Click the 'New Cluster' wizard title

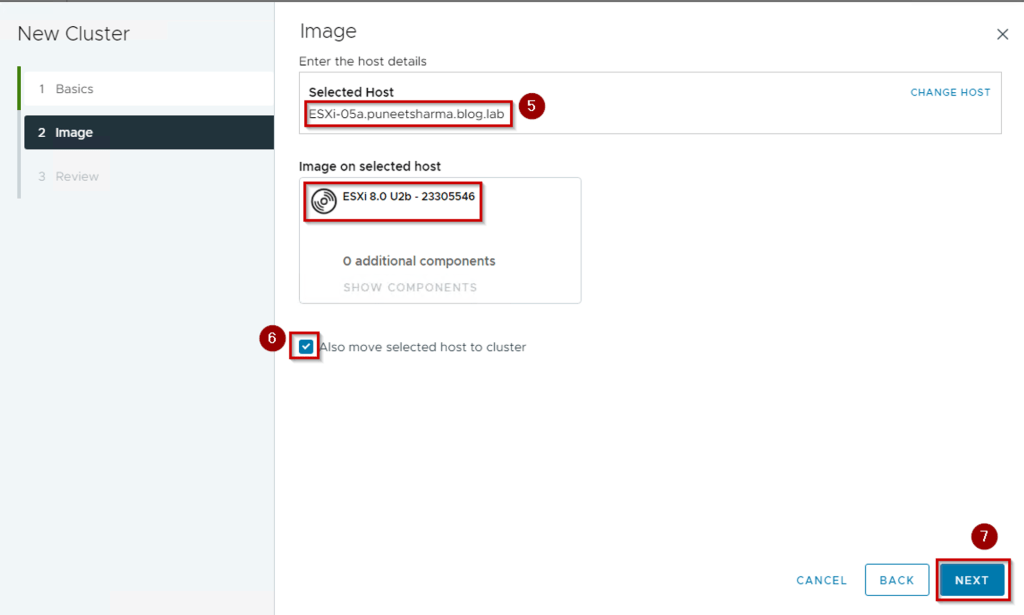(x=74, y=34)
